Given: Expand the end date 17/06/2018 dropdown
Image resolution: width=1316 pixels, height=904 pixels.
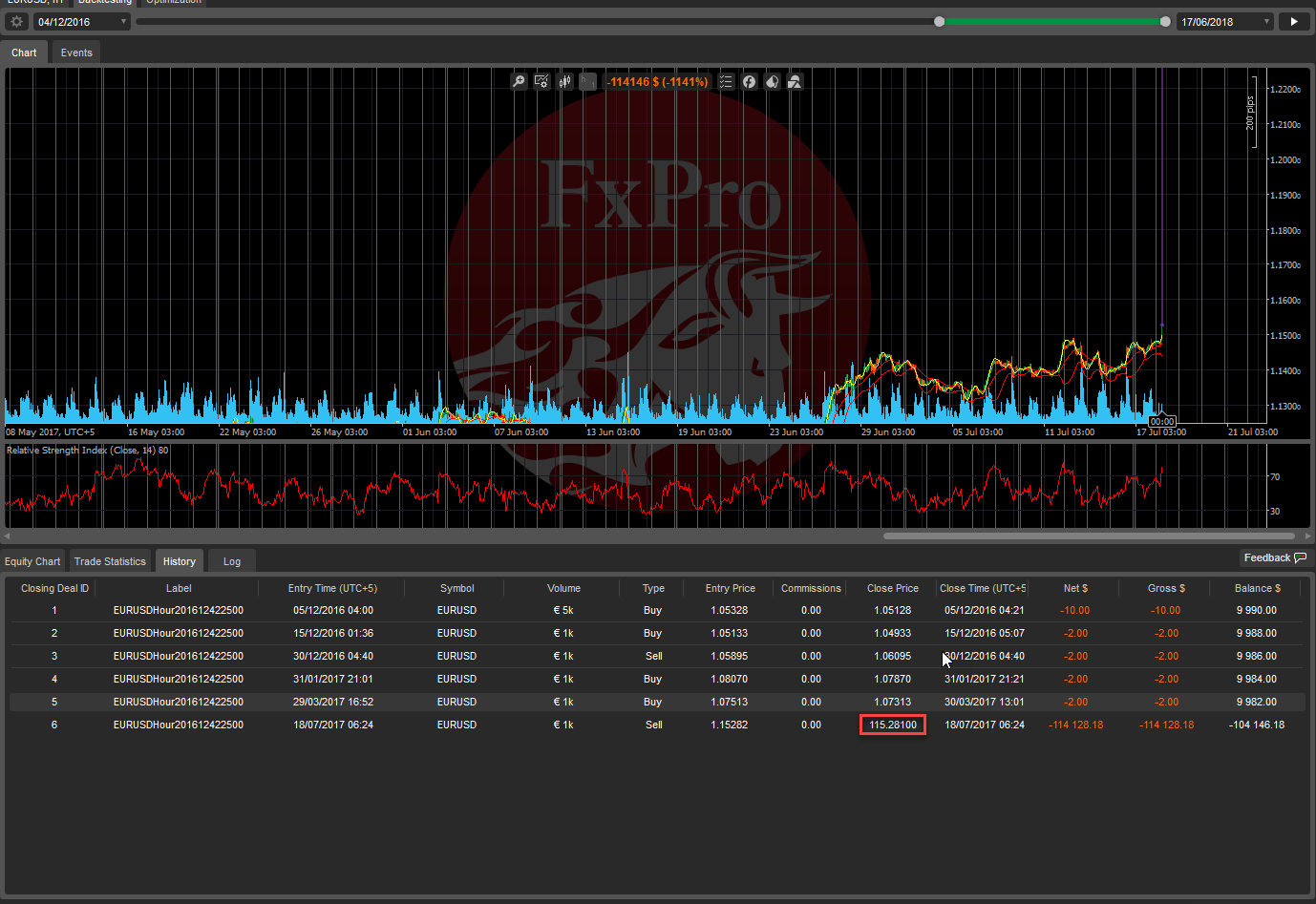Looking at the screenshot, I should pyautogui.click(x=1266, y=21).
